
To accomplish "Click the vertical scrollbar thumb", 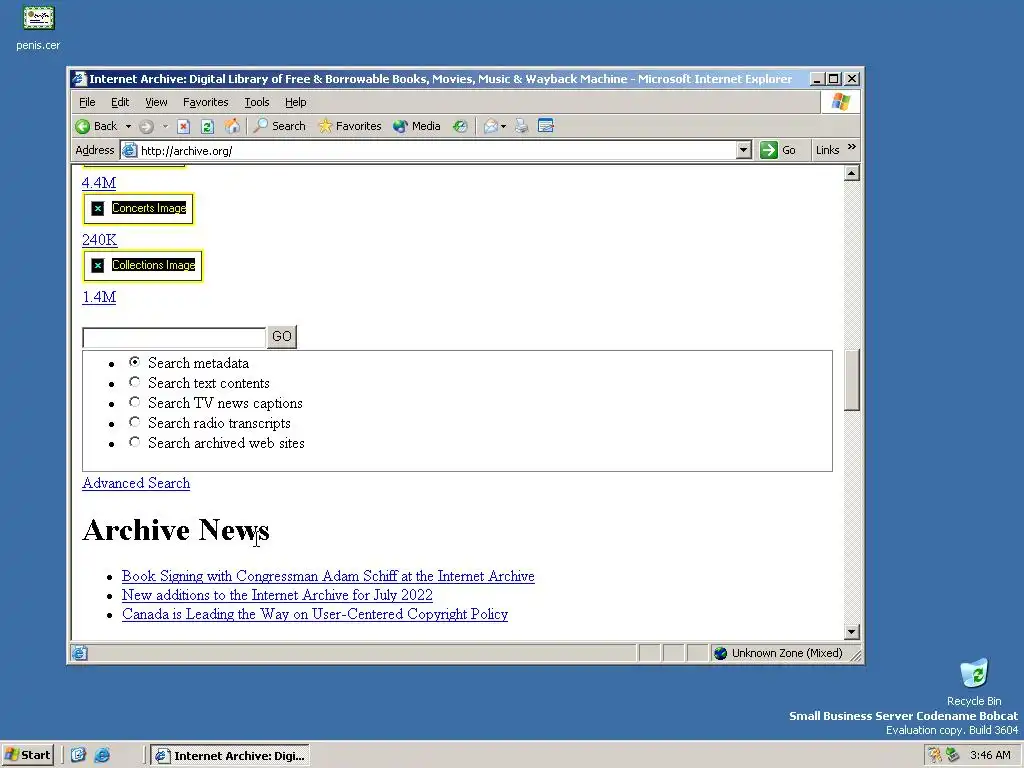I will tap(851, 380).
